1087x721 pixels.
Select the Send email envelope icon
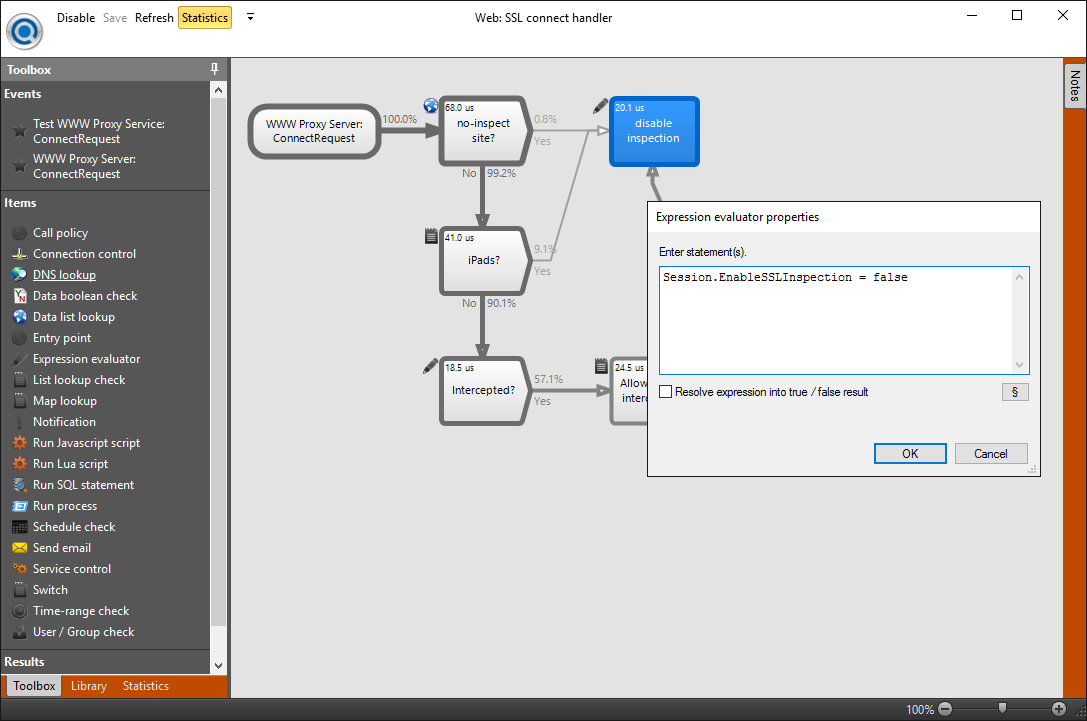point(19,548)
